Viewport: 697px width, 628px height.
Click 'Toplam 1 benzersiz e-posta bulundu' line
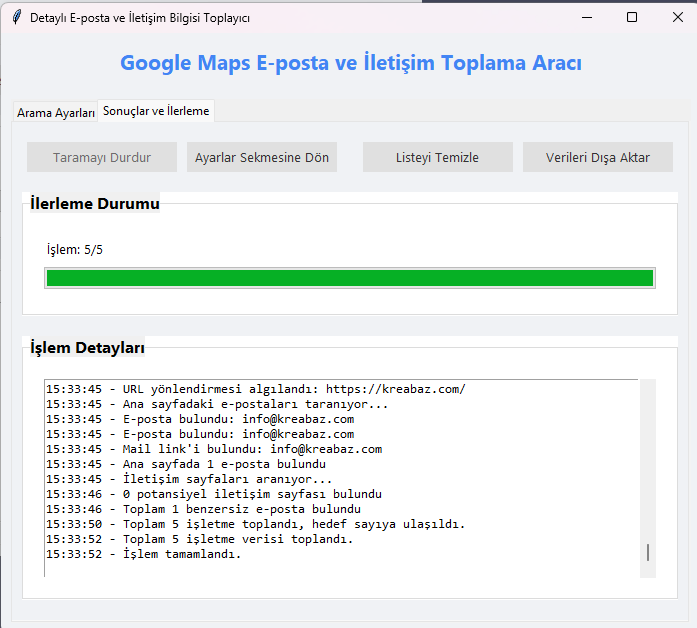(x=203, y=509)
